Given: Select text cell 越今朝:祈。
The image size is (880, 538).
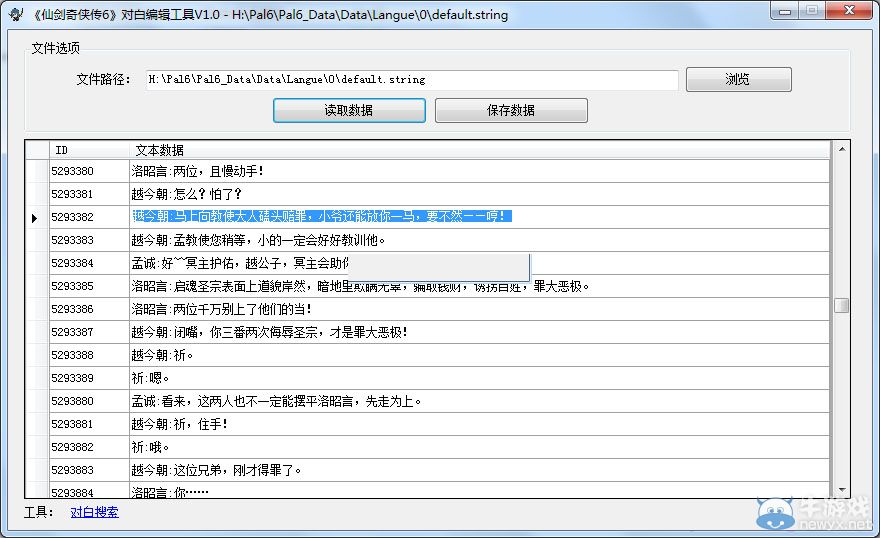Looking at the screenshot, I should point(479,355).
